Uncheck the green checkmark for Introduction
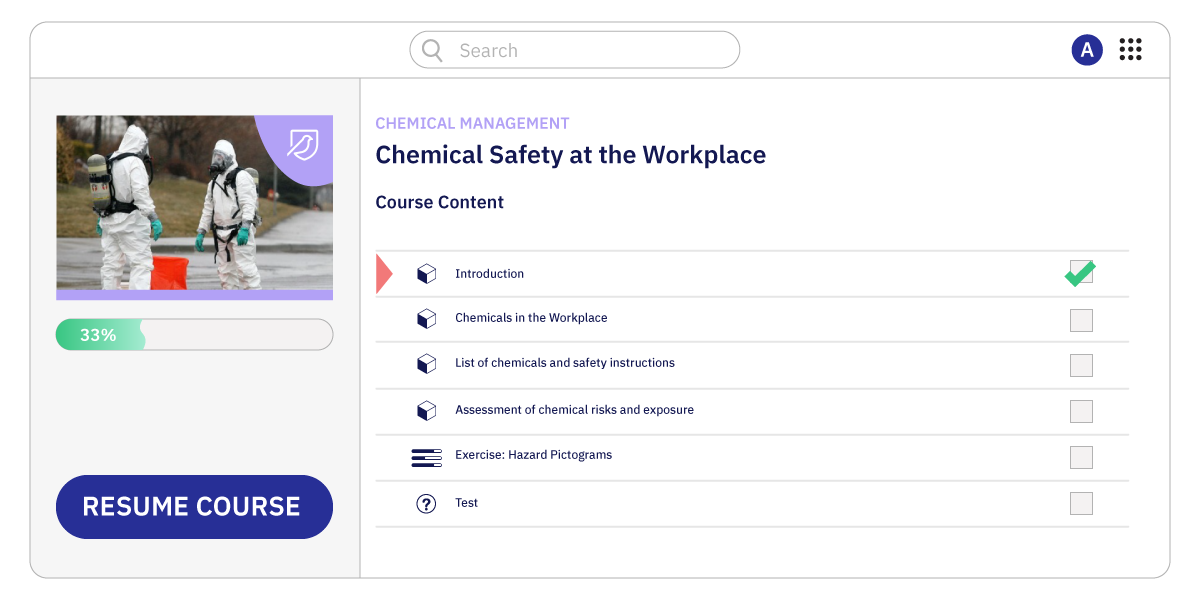 pyautogui.click(x=1080, y=272)
